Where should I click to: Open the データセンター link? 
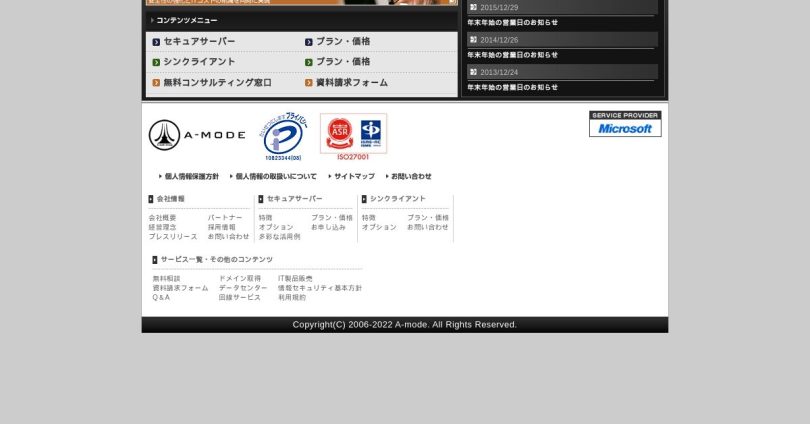point(243,288)
